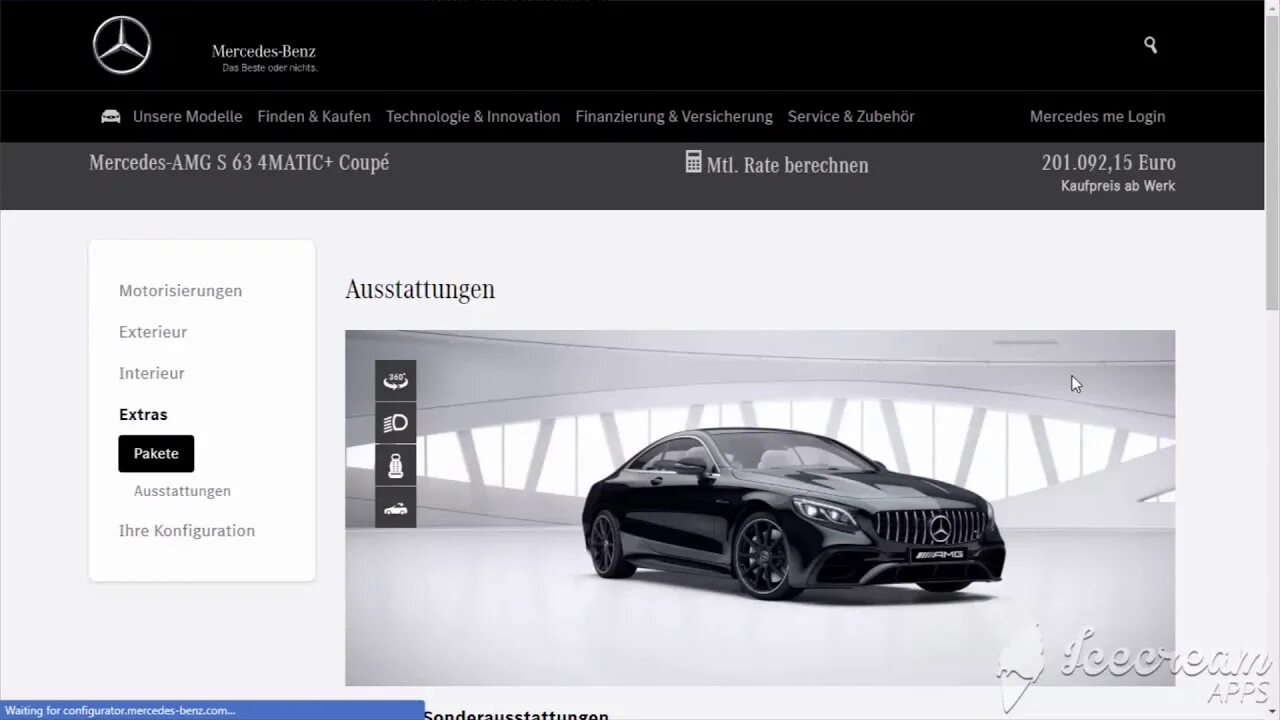Viewport: 1280px width, 720px height.
Task: Toggle the headlights view icon
Action: click(396, 423)
